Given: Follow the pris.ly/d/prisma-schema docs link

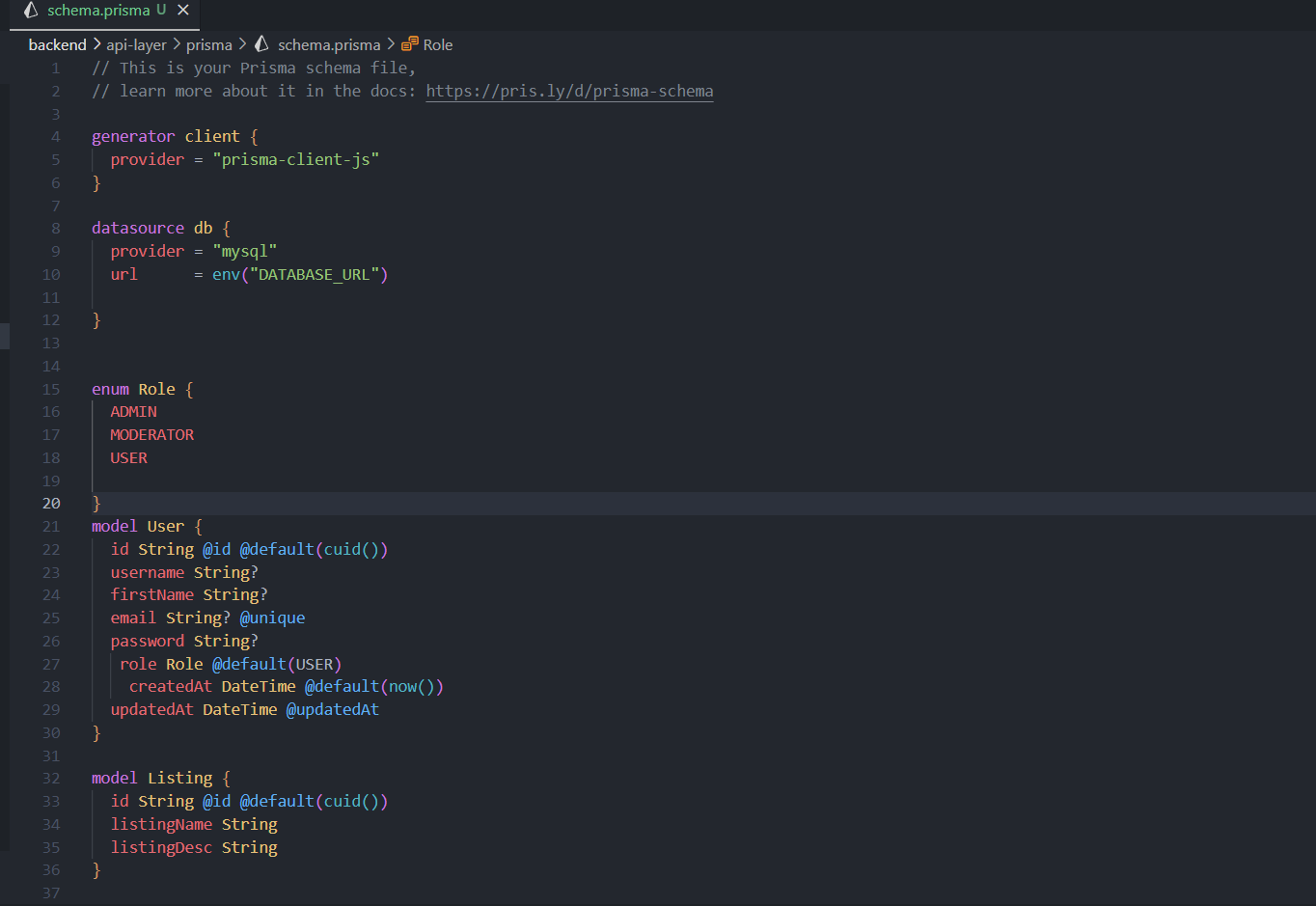Looking at the screenshot, I should coord(569,92).
